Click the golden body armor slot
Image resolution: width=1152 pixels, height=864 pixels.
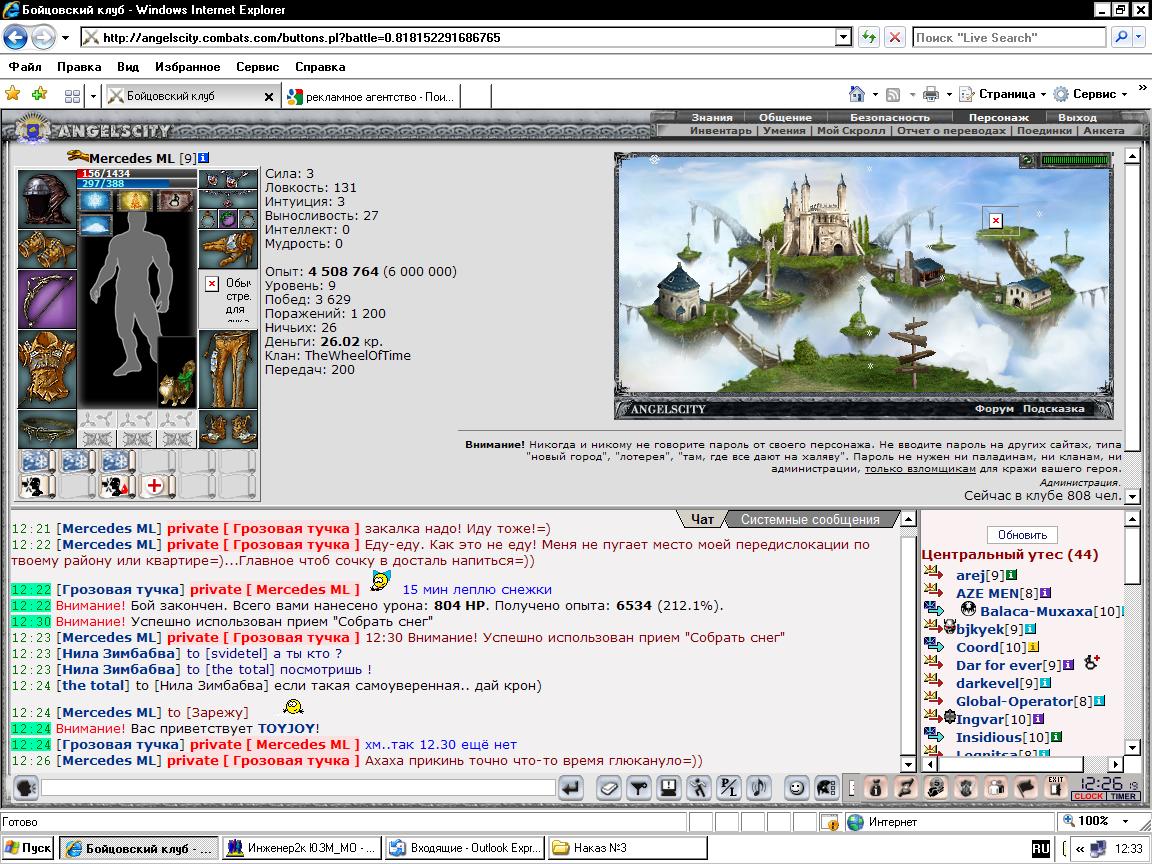coord(47,370)
